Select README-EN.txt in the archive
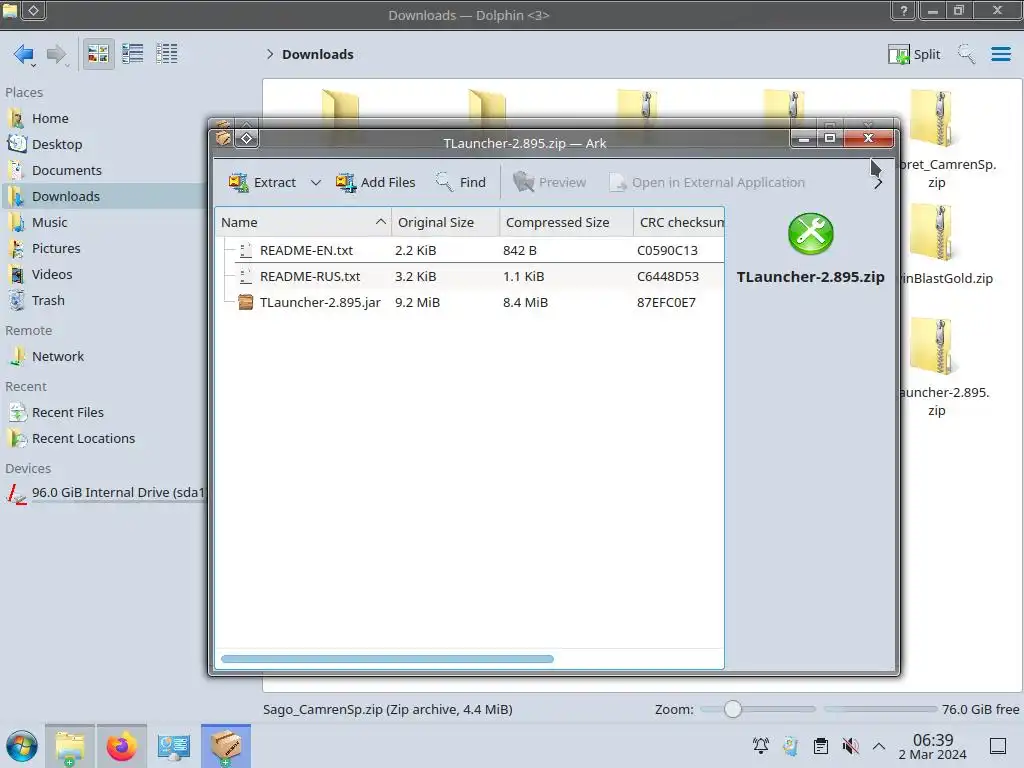Viewport: 1024px width, 768px height. (x=306, y=250)
